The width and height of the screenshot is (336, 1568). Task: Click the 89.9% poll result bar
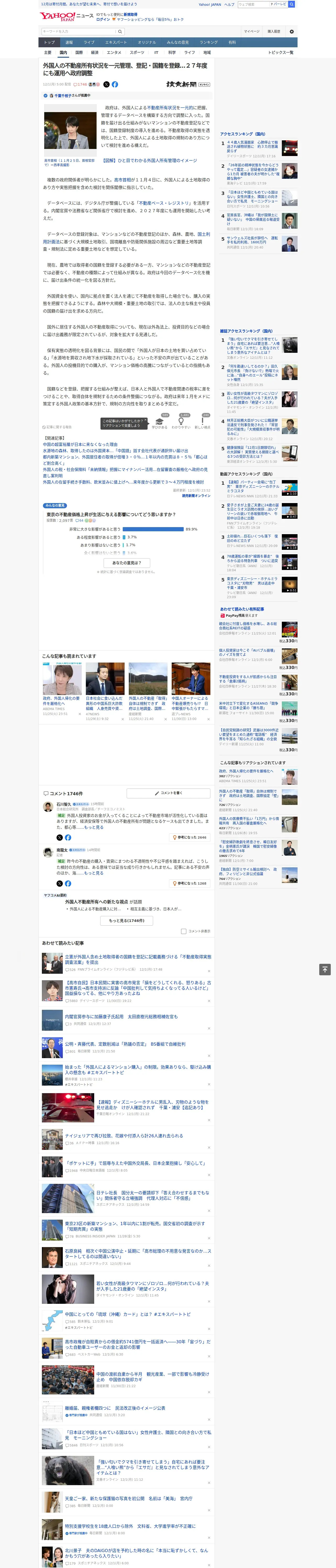pos(153,529)
